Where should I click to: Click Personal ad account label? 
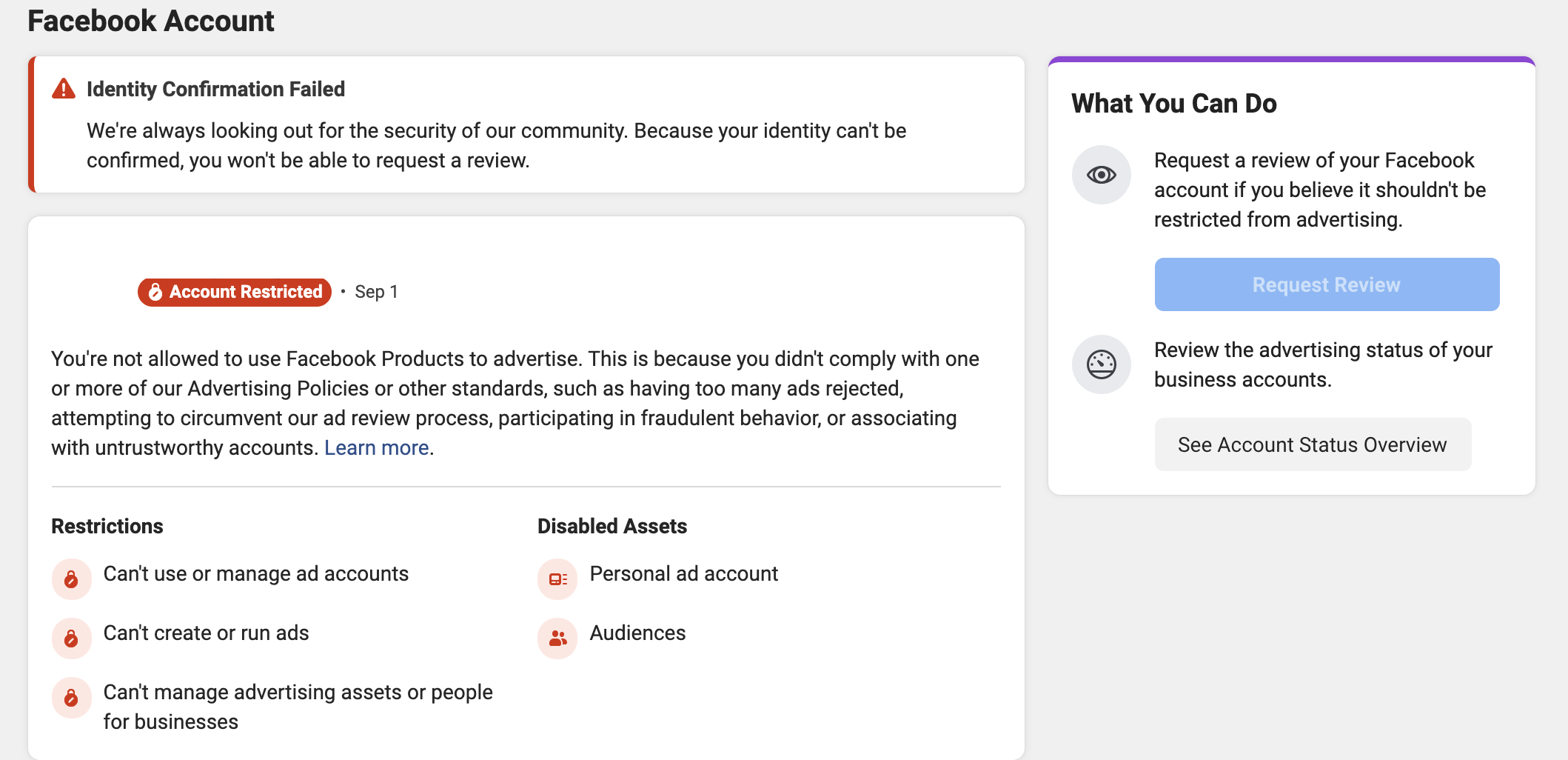point(684,573)
